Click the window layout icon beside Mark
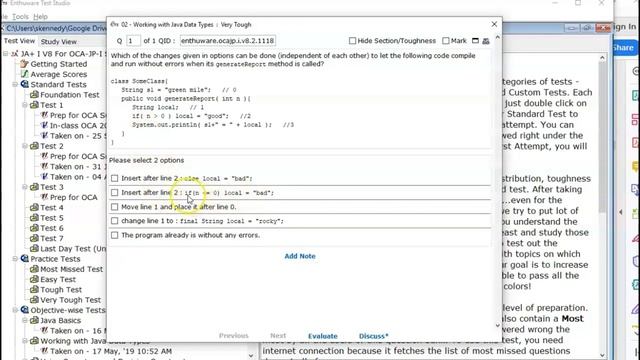Image resolution: width=640 pixels, height=360 pixels. 475,41
